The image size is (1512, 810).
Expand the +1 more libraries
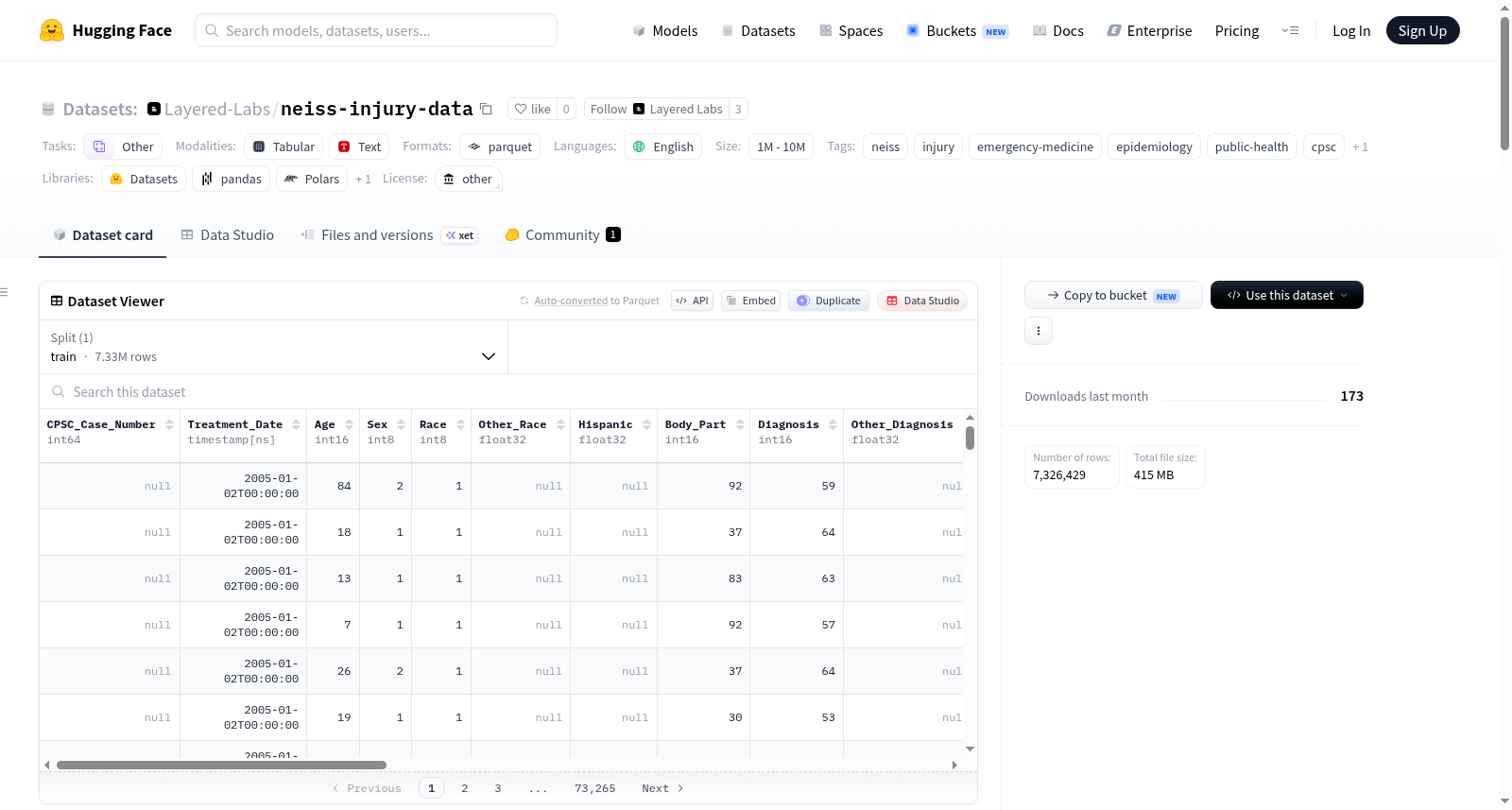click(363, 179)
